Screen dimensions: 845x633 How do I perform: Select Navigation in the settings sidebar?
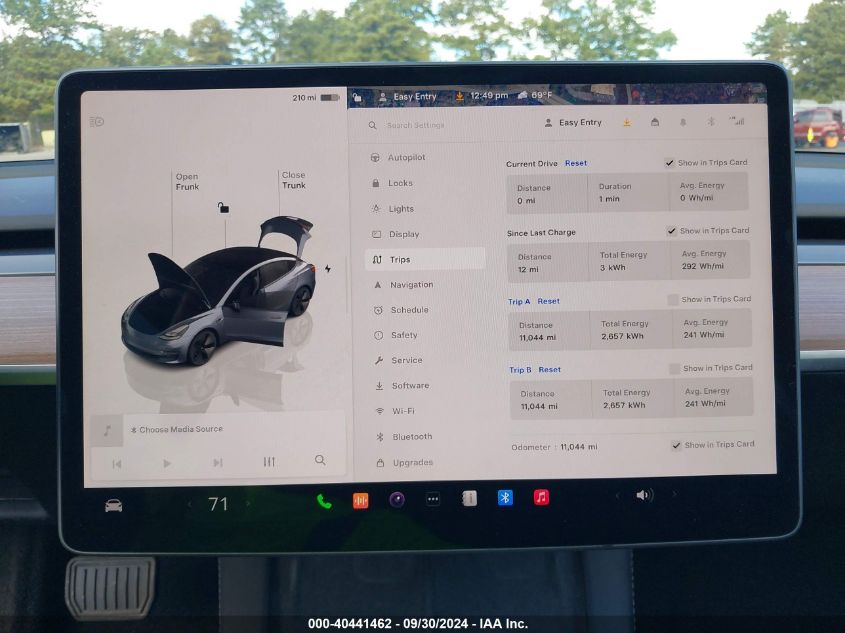(x=410, y=285)
